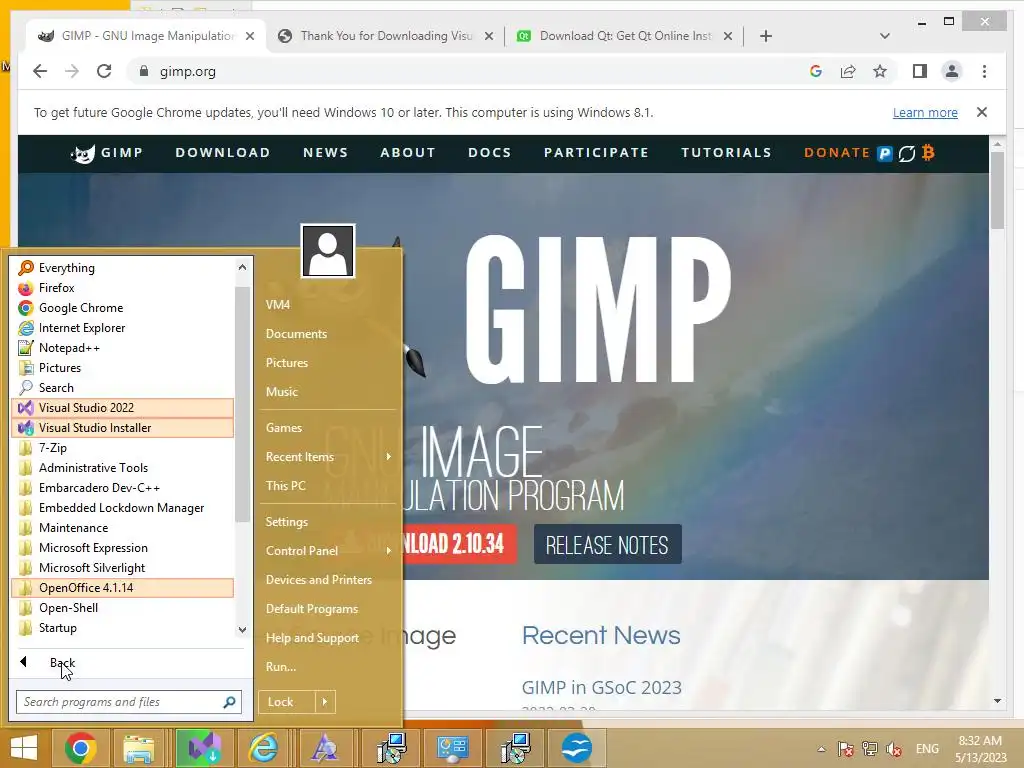Image resolution: width=1024 pixels, height=768 pixels.
Task: Open a new Chrome tab
Action: [x=765, y=36]
